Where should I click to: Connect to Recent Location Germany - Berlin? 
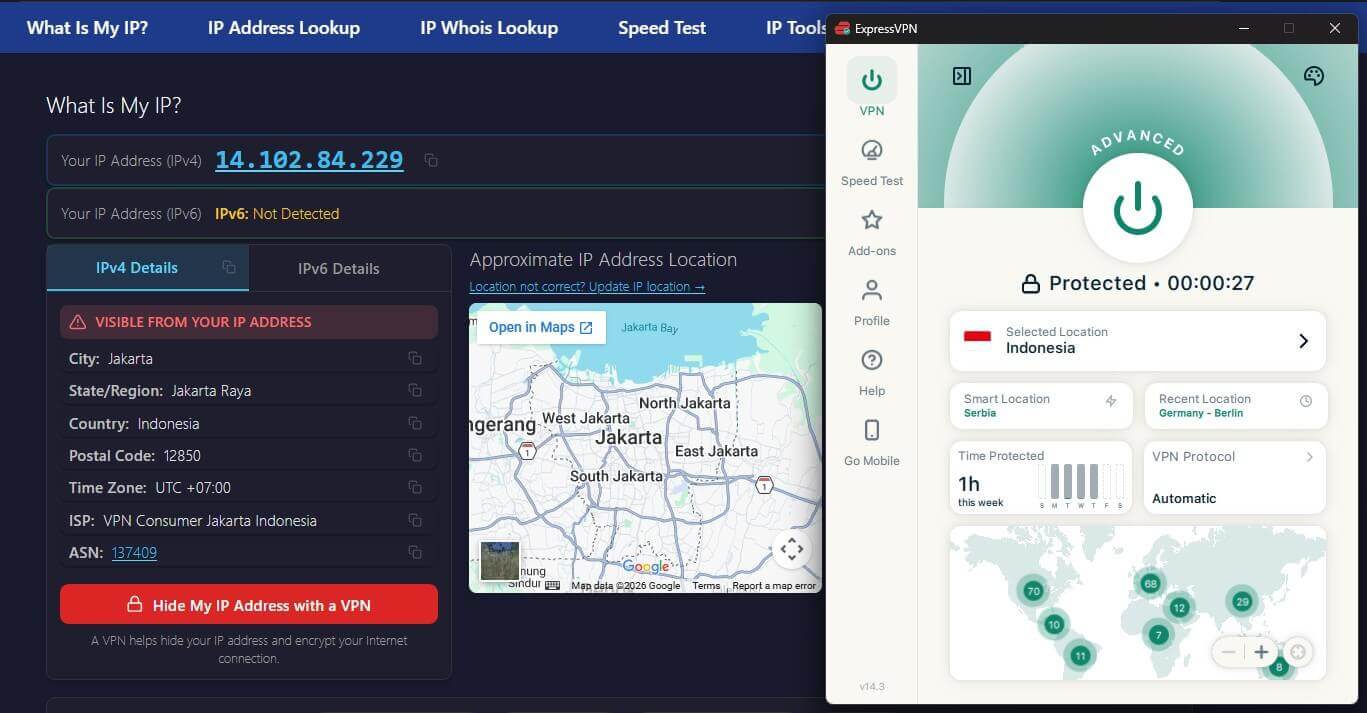[x=1236, y=406]
